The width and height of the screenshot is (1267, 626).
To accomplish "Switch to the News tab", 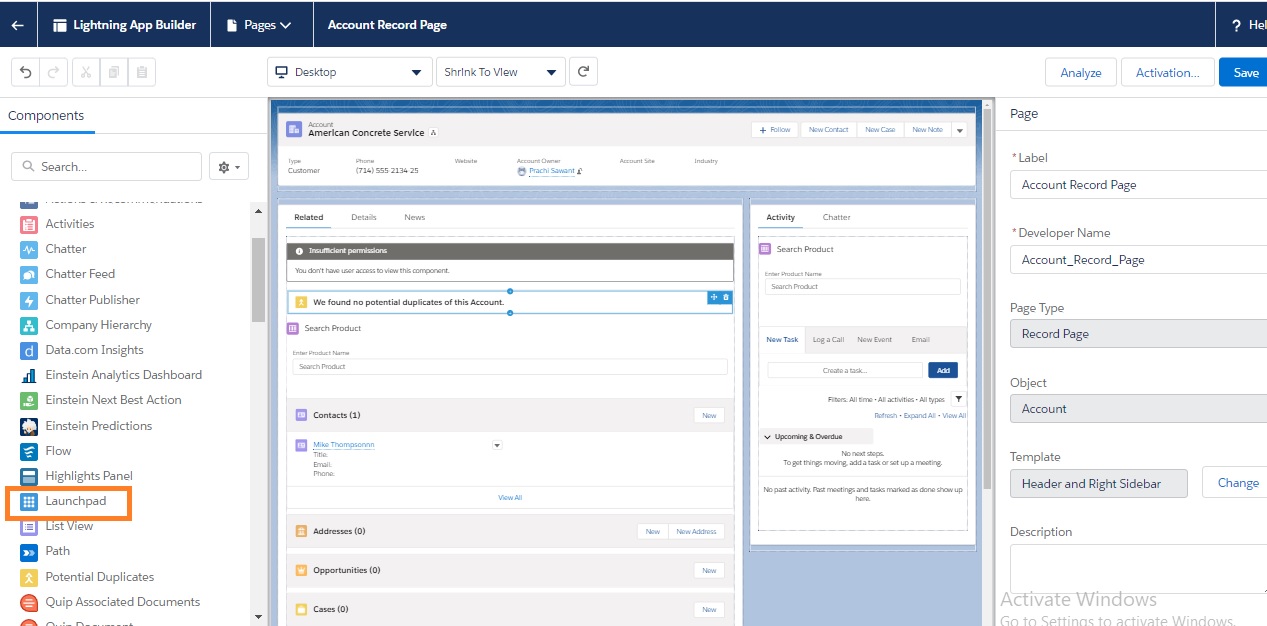I will (415, 217).
